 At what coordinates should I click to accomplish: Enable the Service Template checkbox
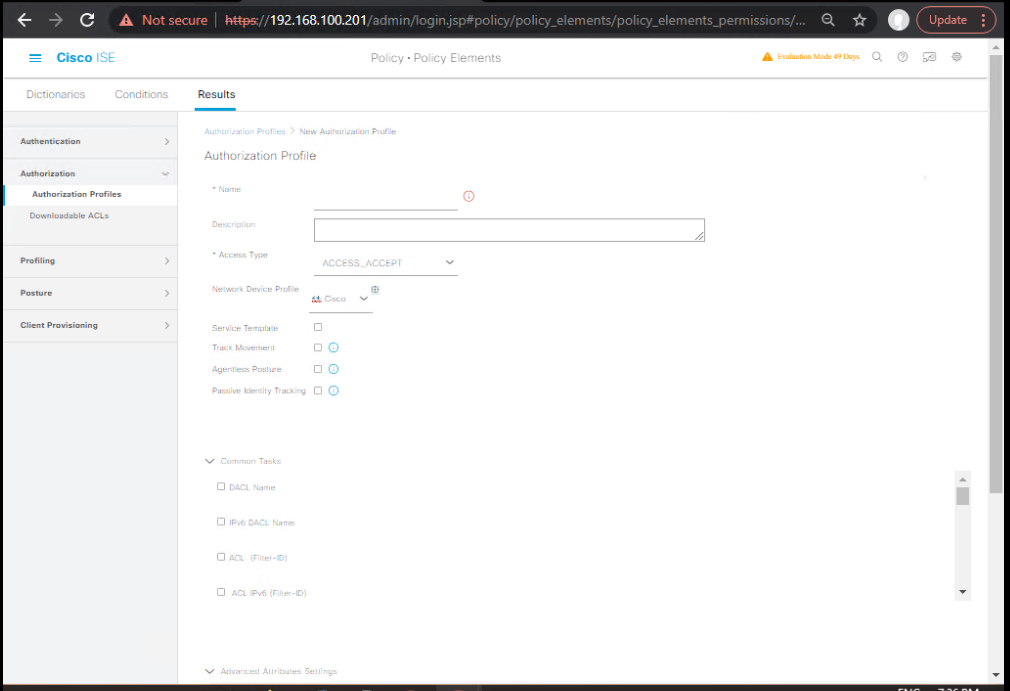[318, 327]
